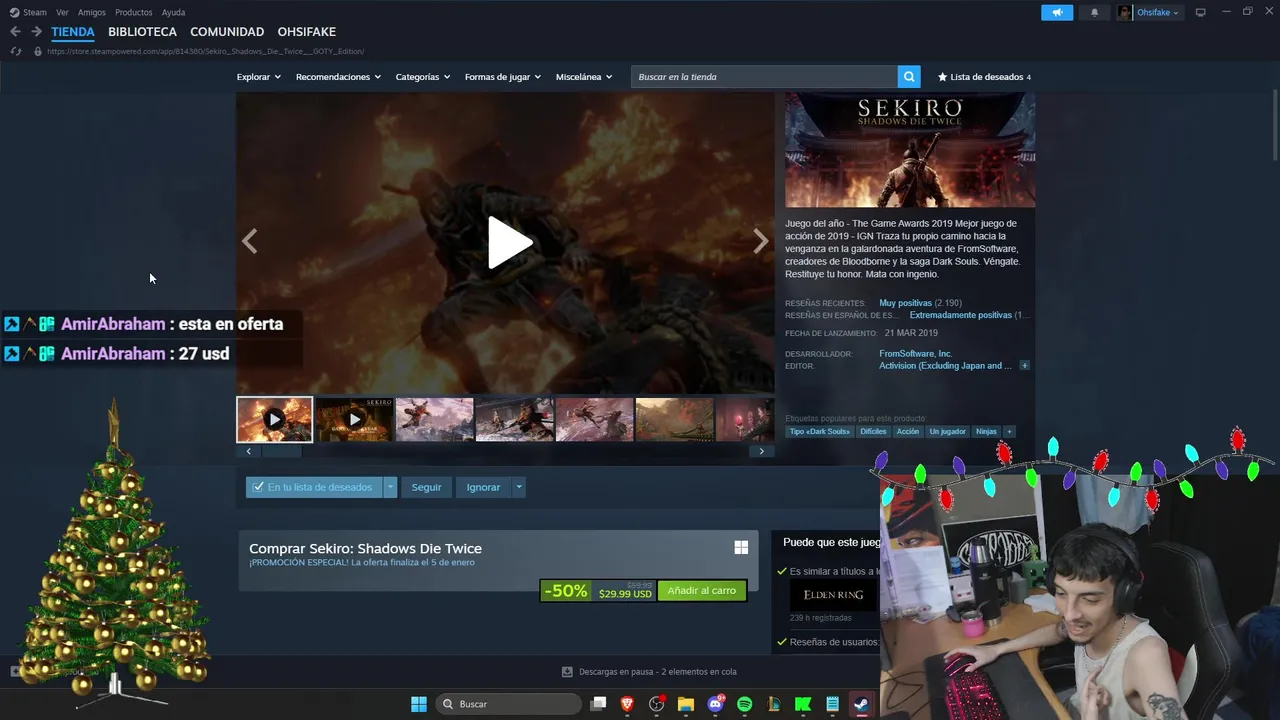Show more tags with the plus button

[x=1009, y=431]
